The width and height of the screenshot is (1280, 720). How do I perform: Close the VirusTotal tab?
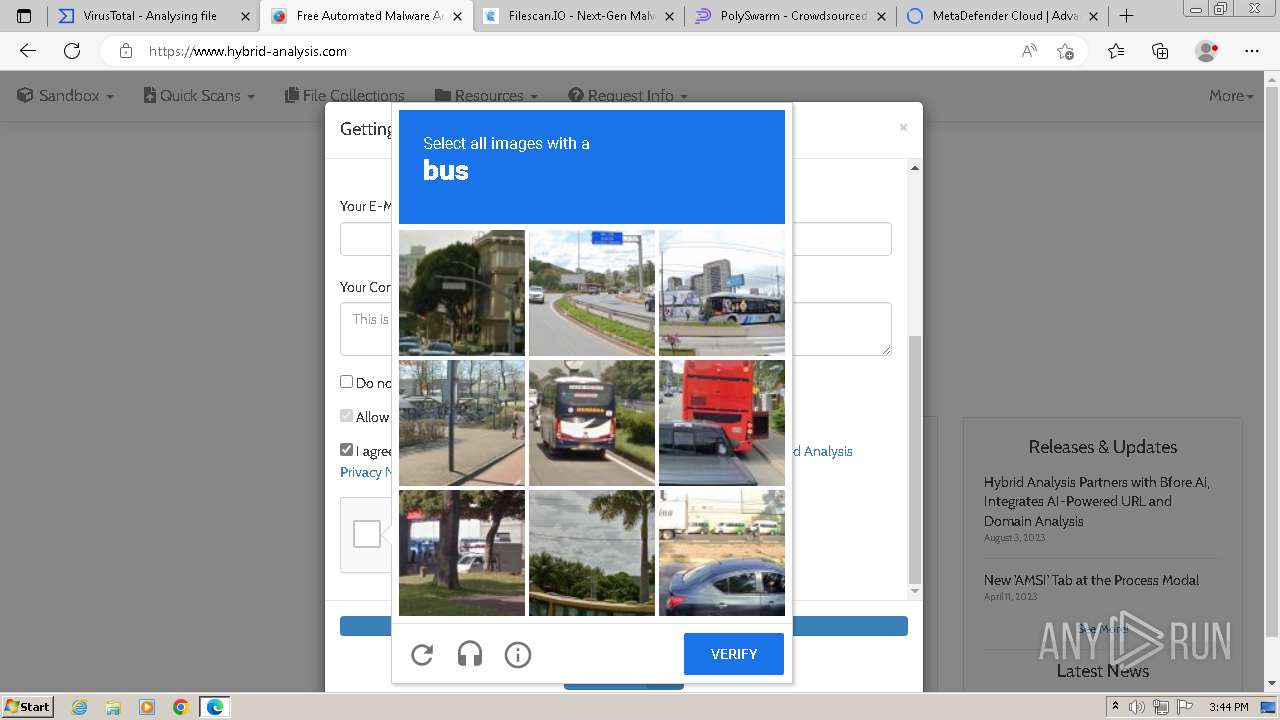click(x=245, y=16)
